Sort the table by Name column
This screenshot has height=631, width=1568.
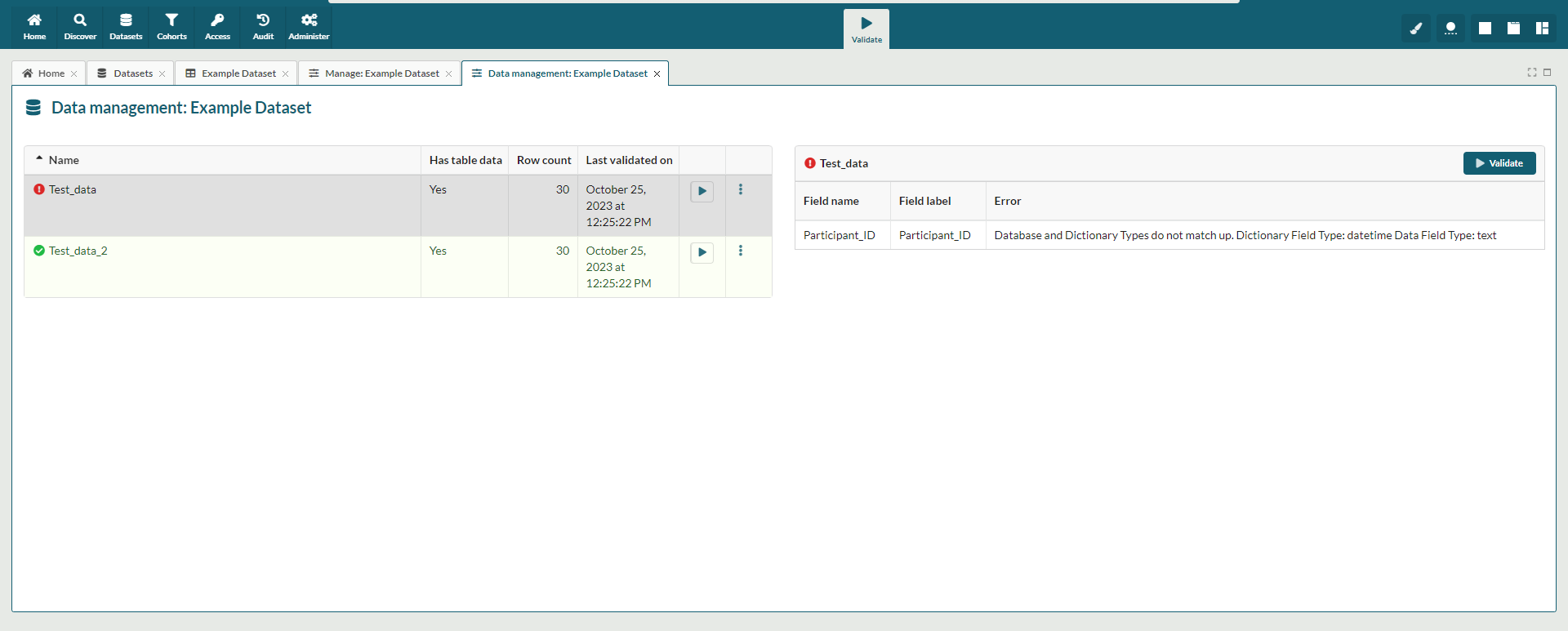64,160
